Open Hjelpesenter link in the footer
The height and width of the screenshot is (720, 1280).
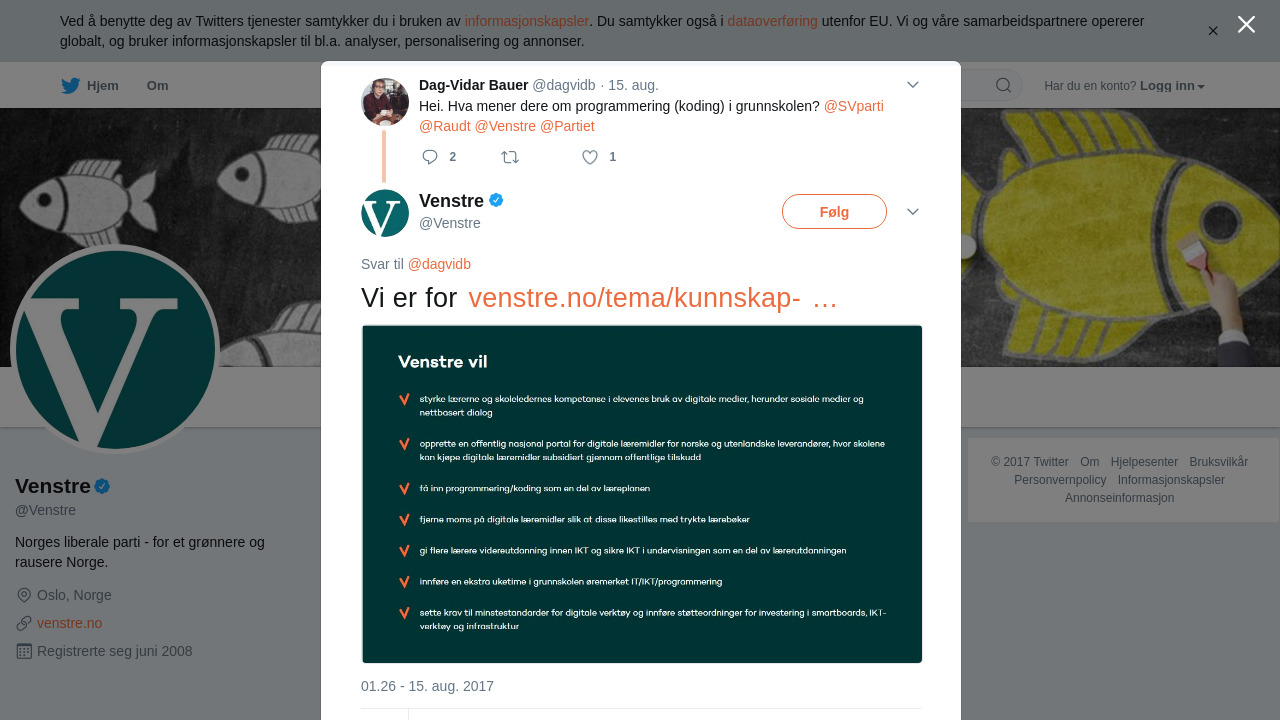coord(1144,462)
